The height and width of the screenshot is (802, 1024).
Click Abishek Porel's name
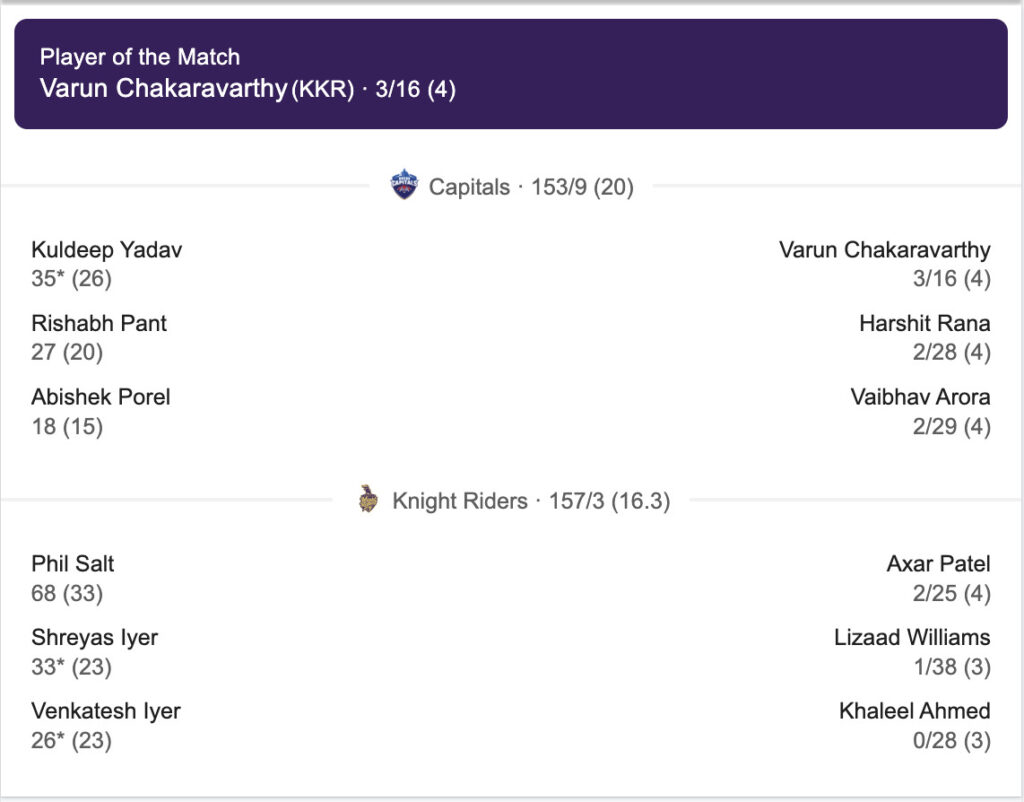101,397
